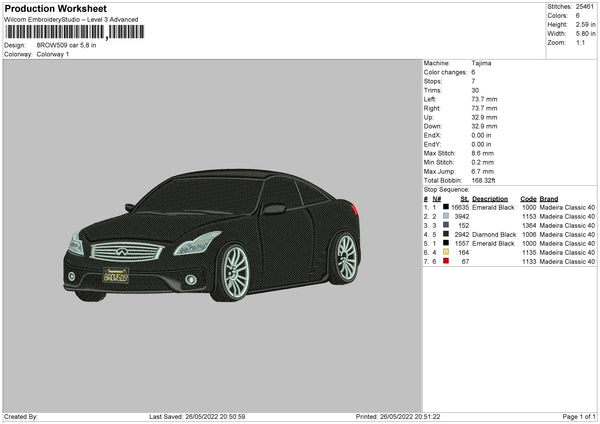Click the Total Bobbin value '168.32ft'

click(483, 180)
